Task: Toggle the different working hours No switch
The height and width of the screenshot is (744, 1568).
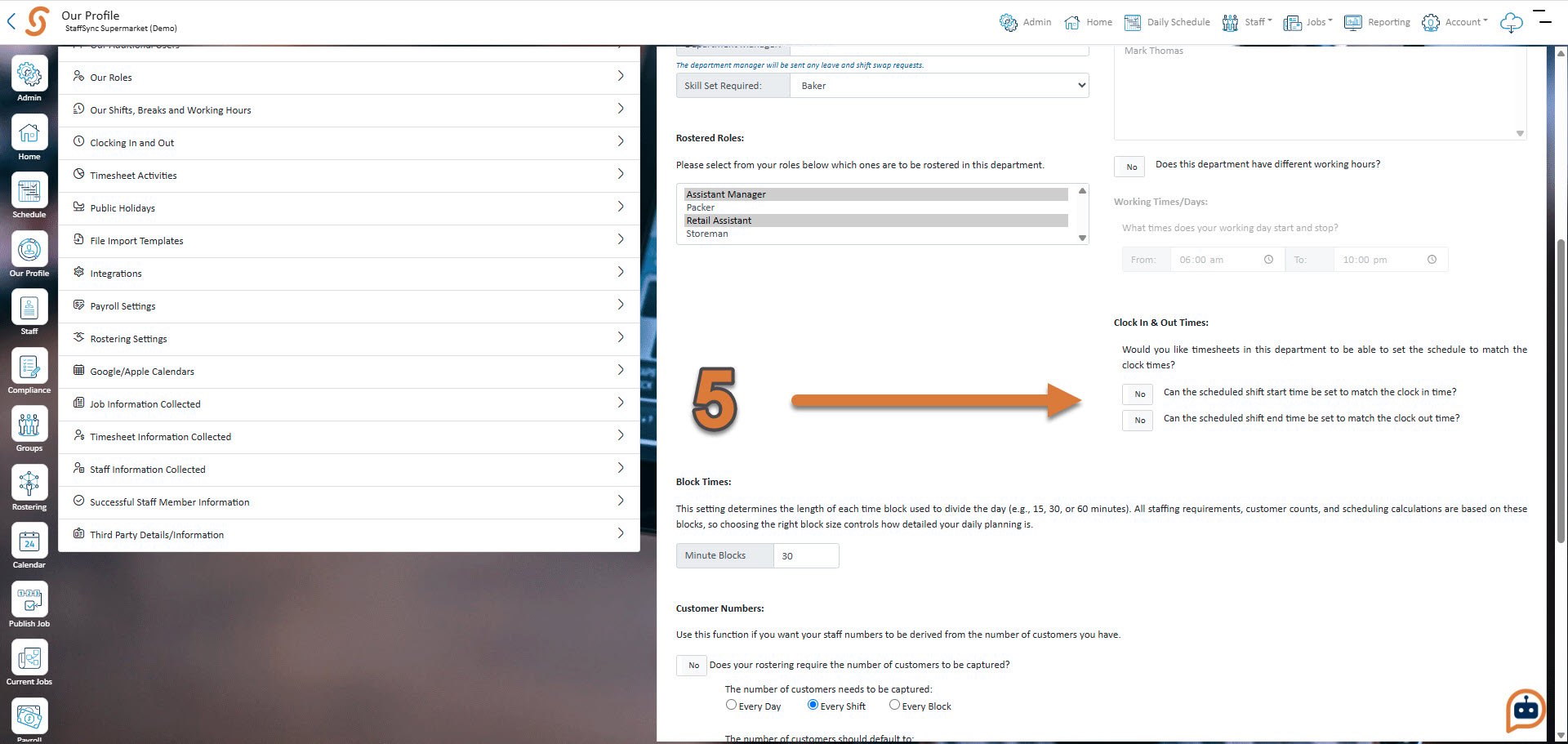Action: coord(1130,167)
